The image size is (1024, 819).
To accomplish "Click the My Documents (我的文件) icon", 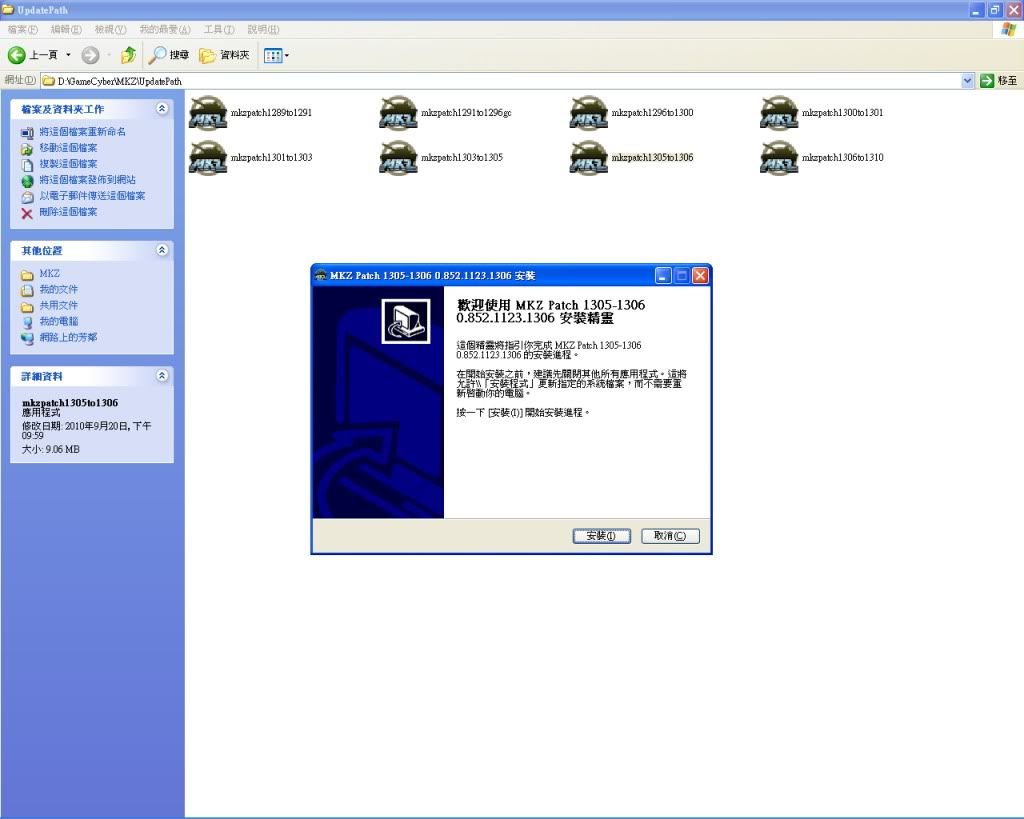I will click(x=27, y=290).
